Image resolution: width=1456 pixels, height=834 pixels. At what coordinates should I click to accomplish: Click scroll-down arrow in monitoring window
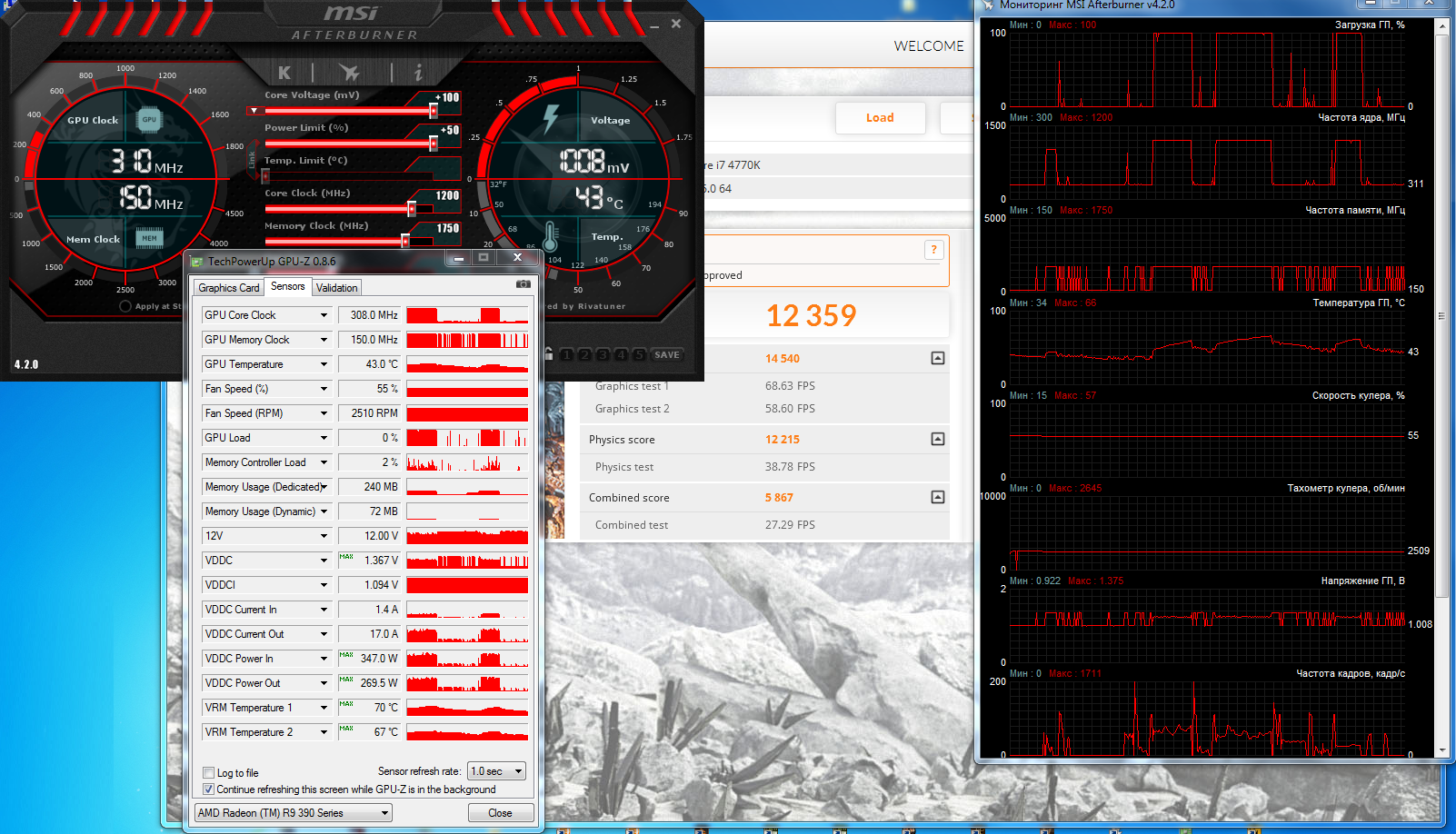[1441, 751]
